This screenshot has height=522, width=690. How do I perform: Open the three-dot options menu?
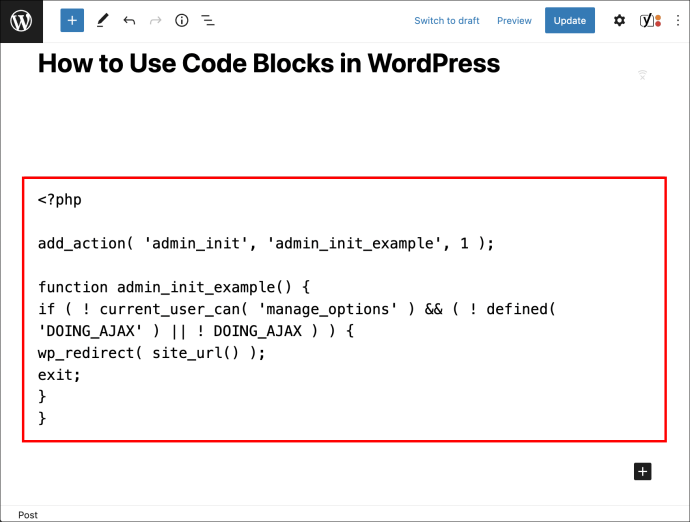pyautogui.click(x=678, y=20)
